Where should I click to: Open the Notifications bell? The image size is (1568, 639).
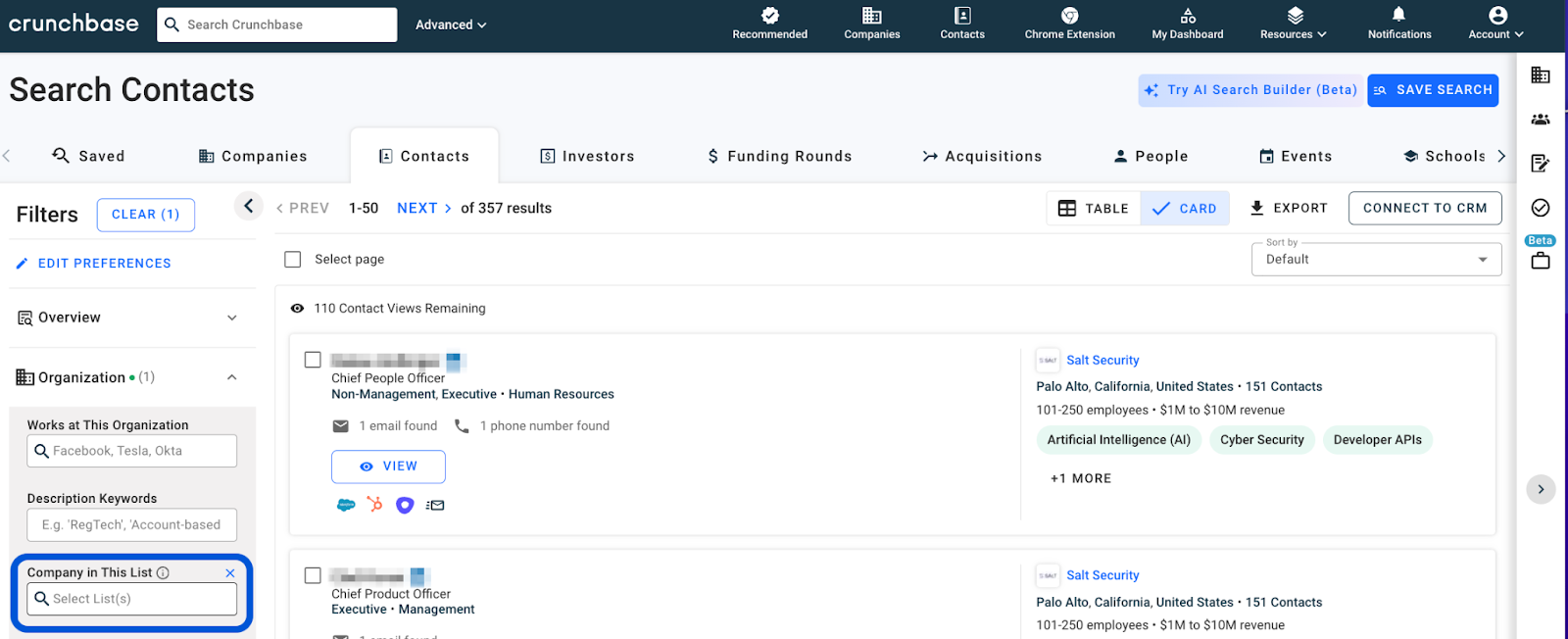pos(1399,25)
